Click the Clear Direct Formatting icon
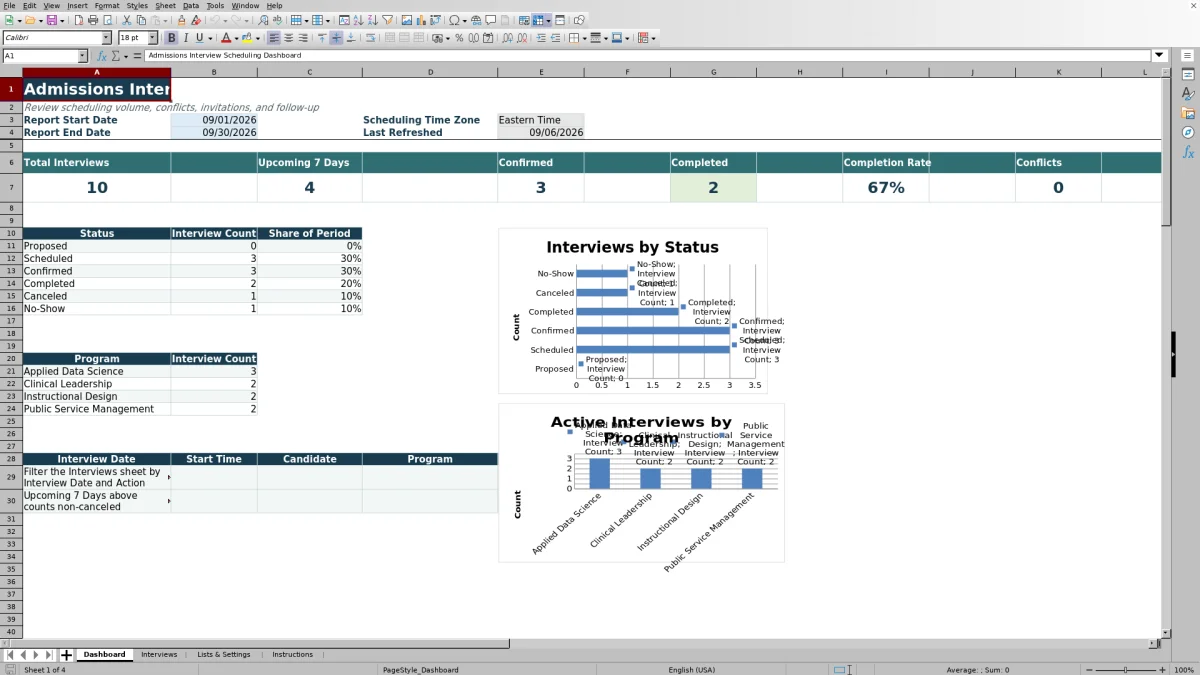 [x=196, y=20]
